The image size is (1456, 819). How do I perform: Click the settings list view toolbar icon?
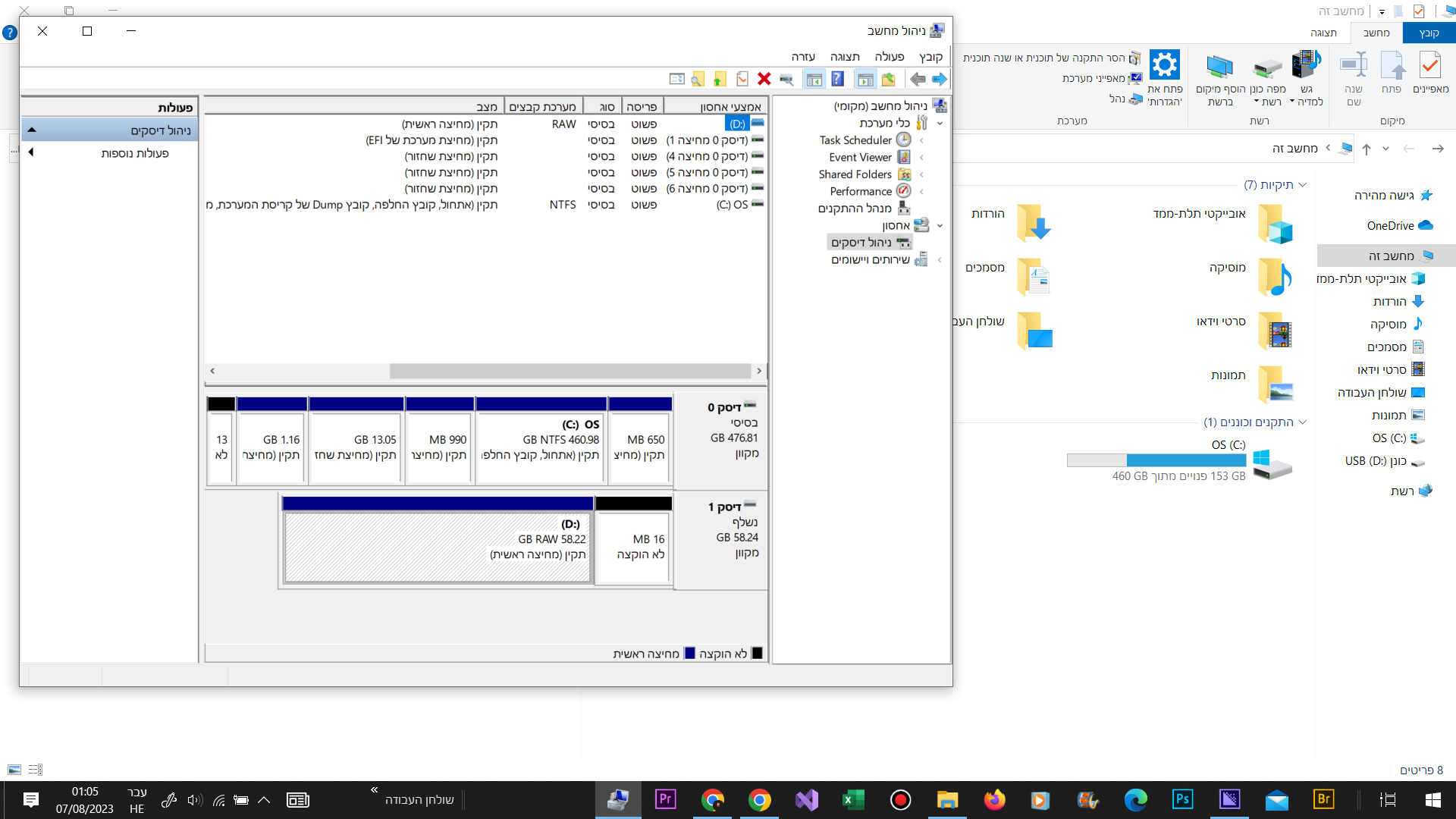pos(676,79)
